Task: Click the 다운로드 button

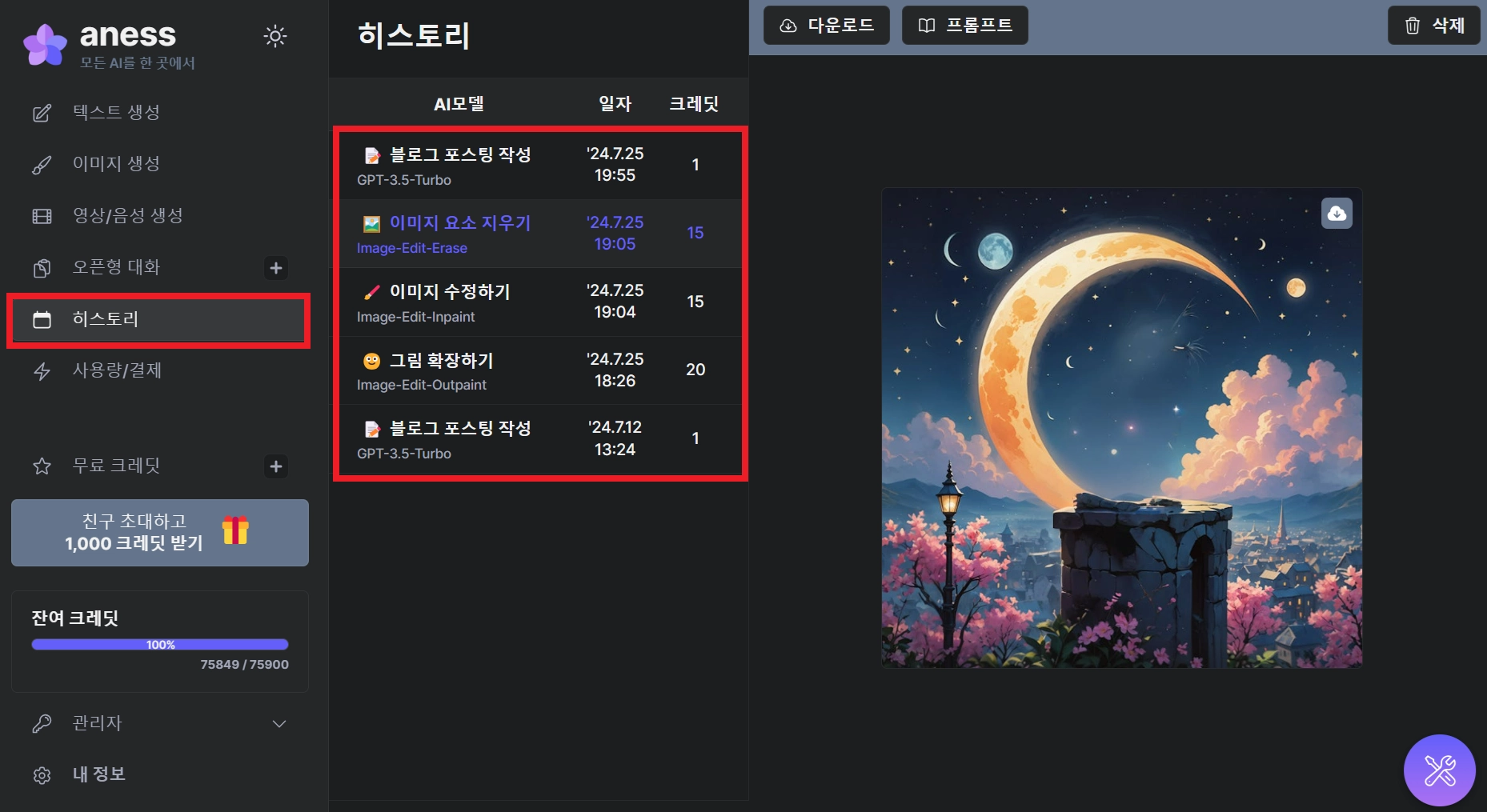Action: [x=826, y=26]
